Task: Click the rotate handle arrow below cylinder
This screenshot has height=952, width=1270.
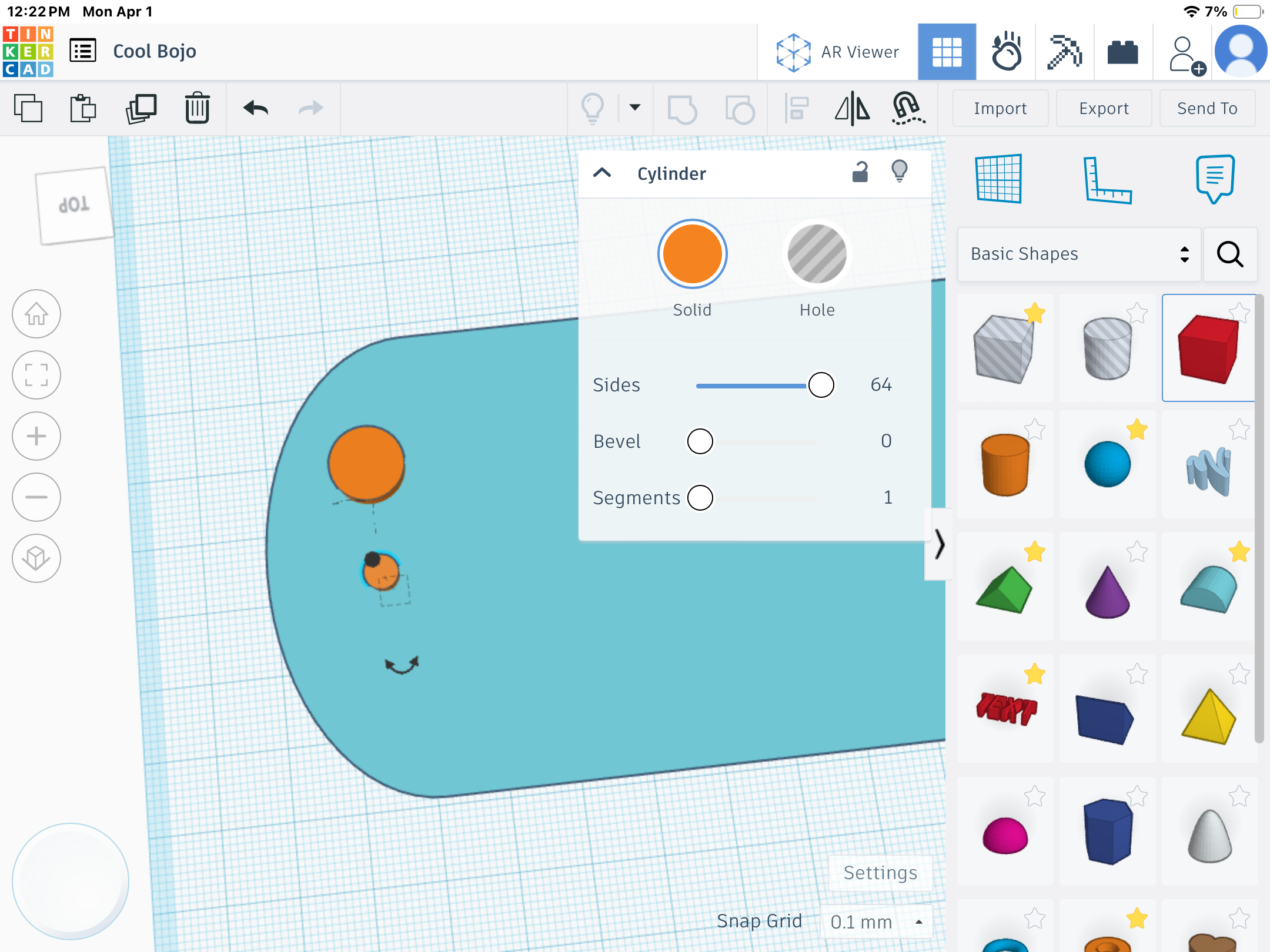Action: (402, 665)
